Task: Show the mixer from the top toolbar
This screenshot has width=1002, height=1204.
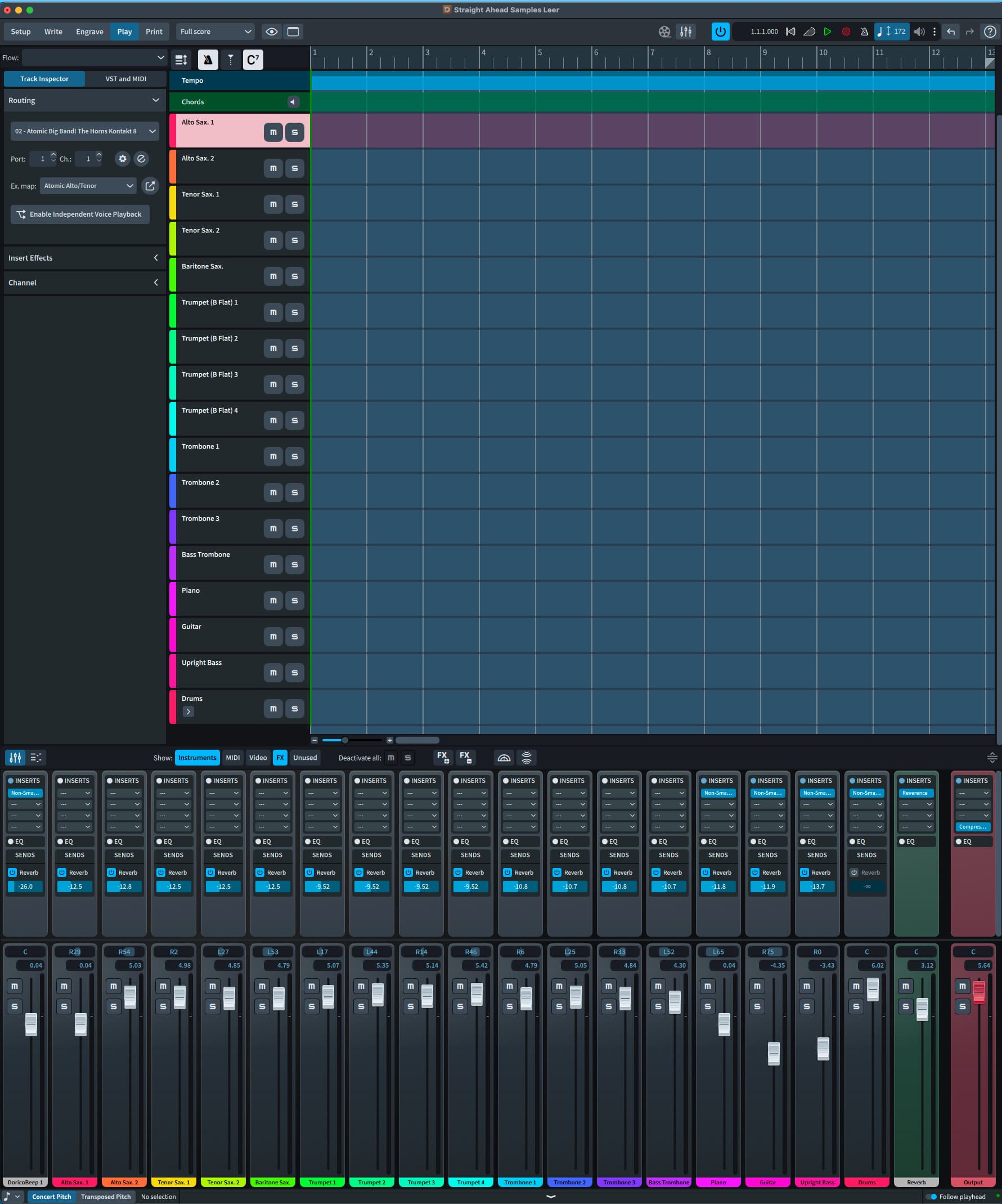Action: point(686,32)
